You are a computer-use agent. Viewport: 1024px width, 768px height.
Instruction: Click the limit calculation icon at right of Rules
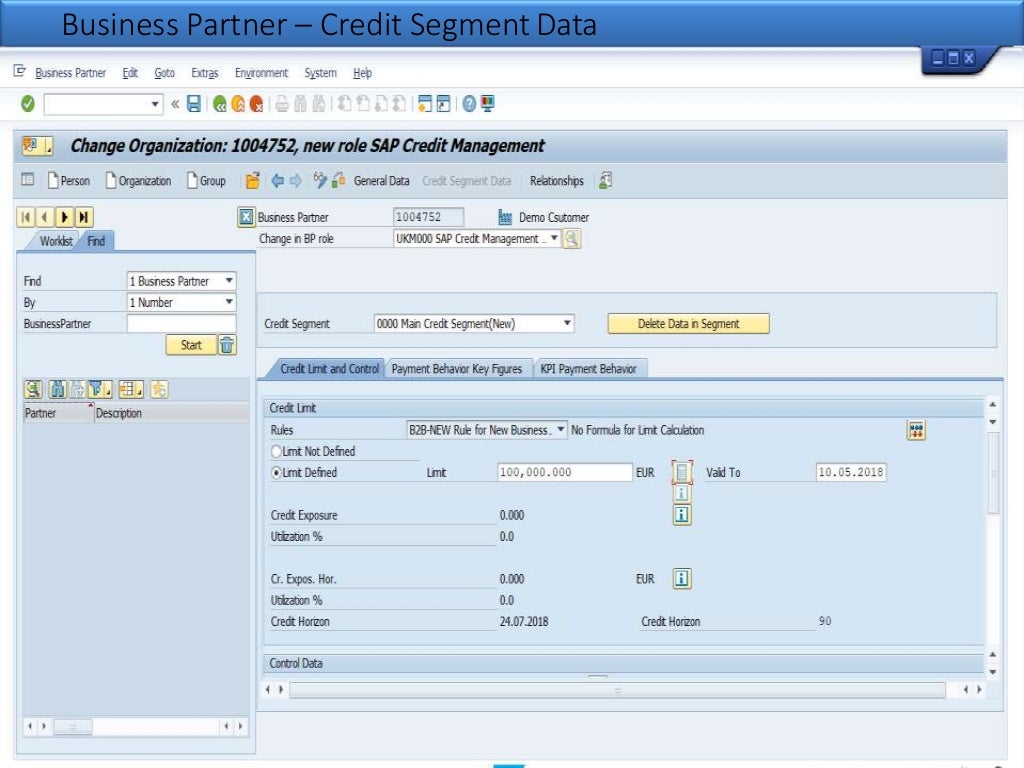pos(916,430)
